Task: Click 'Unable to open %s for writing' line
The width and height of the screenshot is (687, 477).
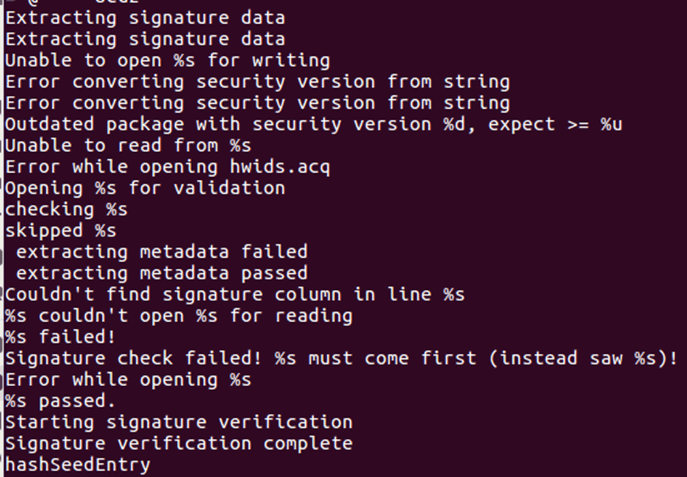Action: [x=167, y=60]
